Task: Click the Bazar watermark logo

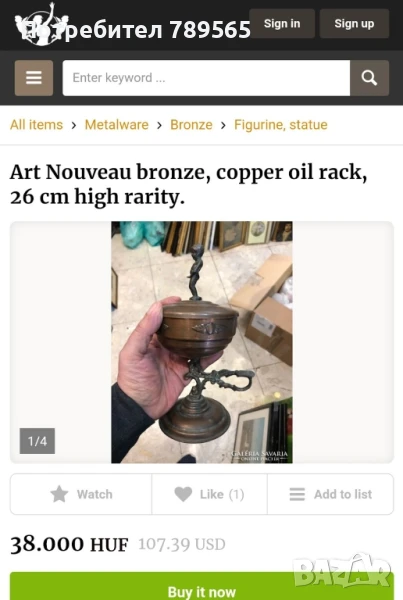Action: (342, 572)
